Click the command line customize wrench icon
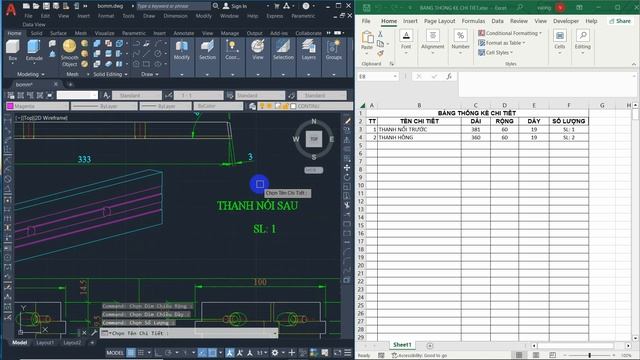Screen dimensions: 640x360 click(93, 333)
